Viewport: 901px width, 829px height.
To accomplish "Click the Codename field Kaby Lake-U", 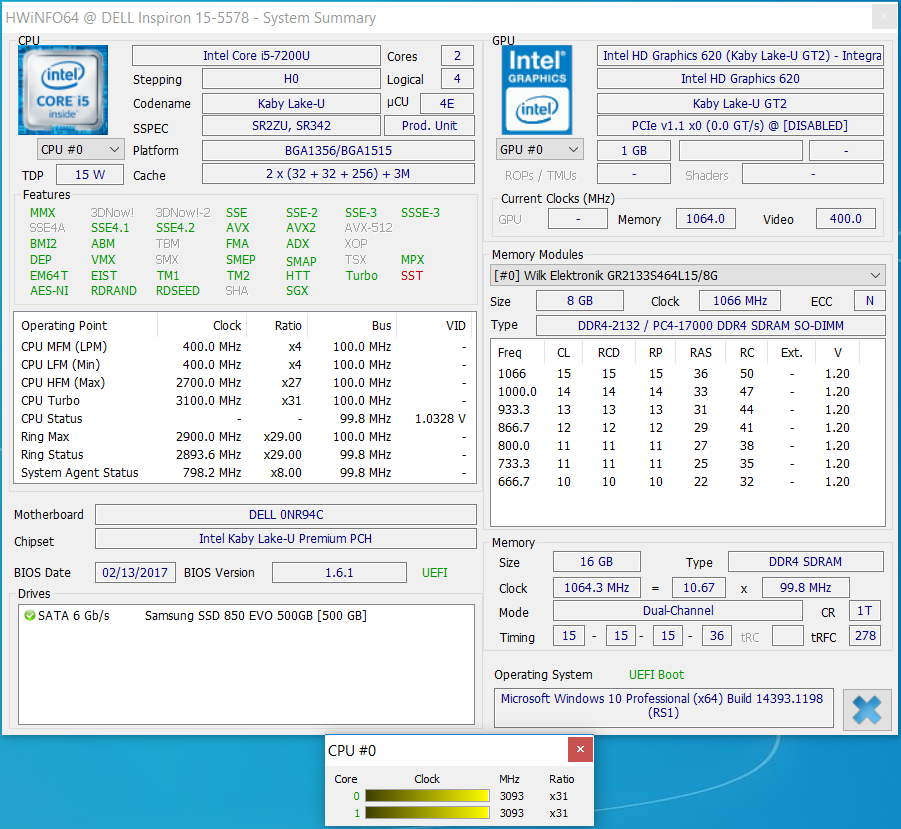I will pyautogui.click(x=291, y=103).
